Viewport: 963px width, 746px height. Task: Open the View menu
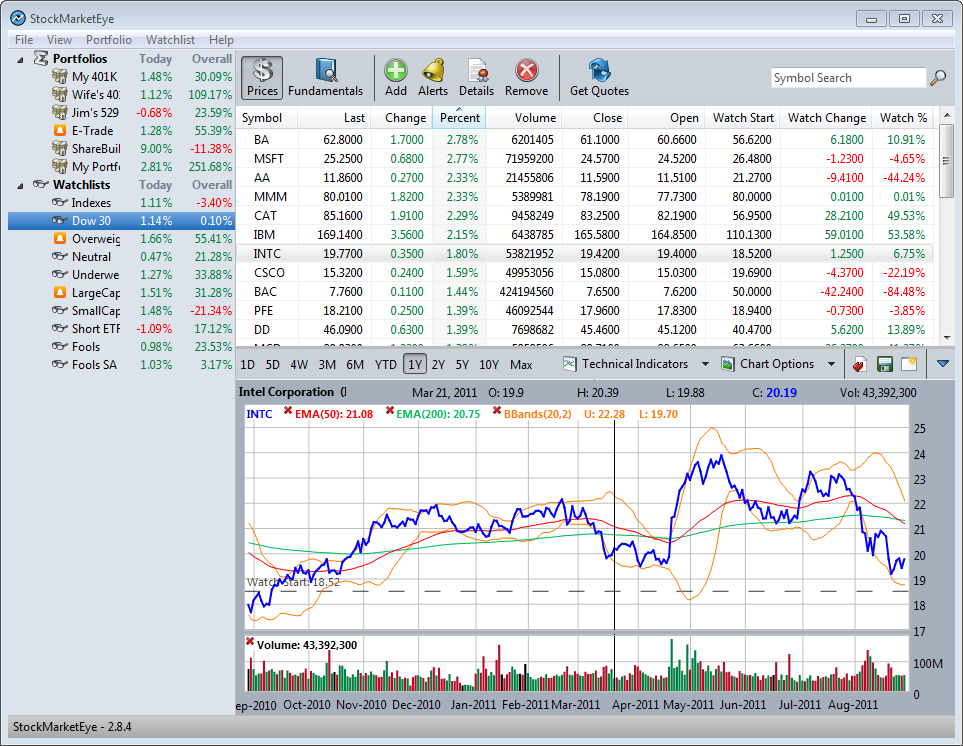click(59, 39)
